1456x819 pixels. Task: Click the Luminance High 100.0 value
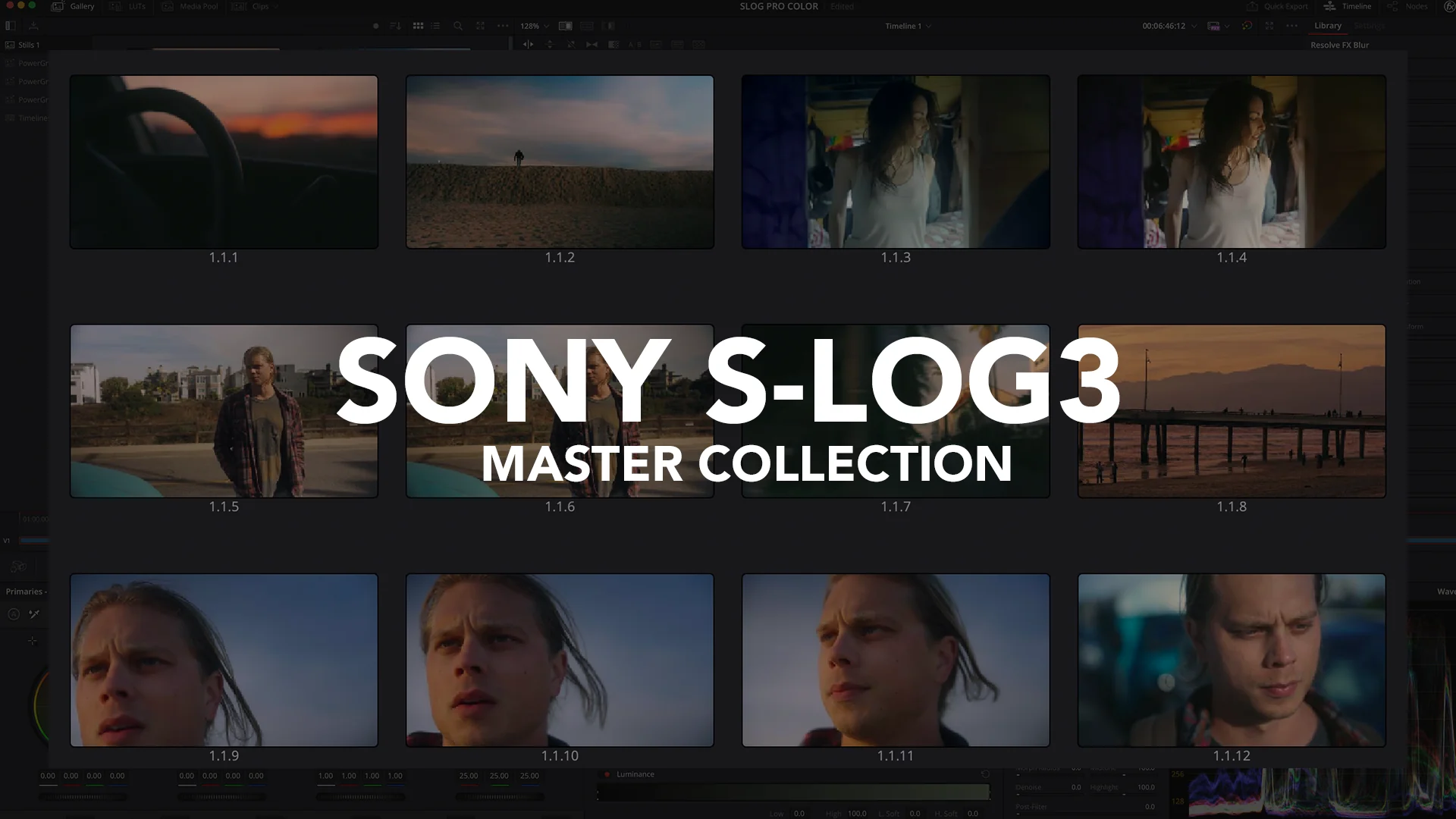click(x=857, y=814)
